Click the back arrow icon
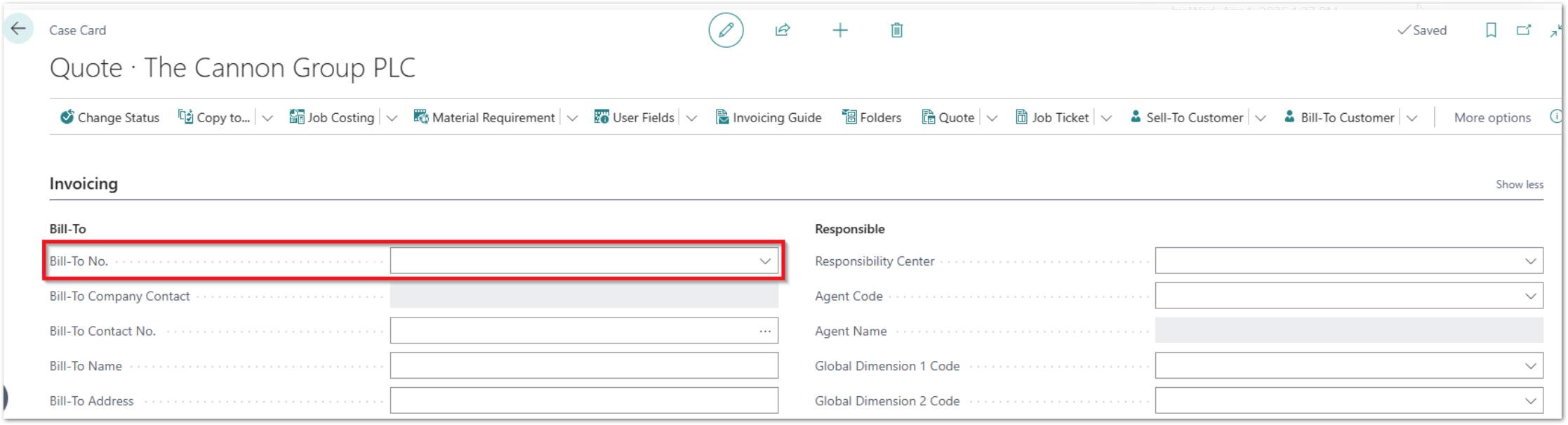1568x425 pixels. coord(18,30)
